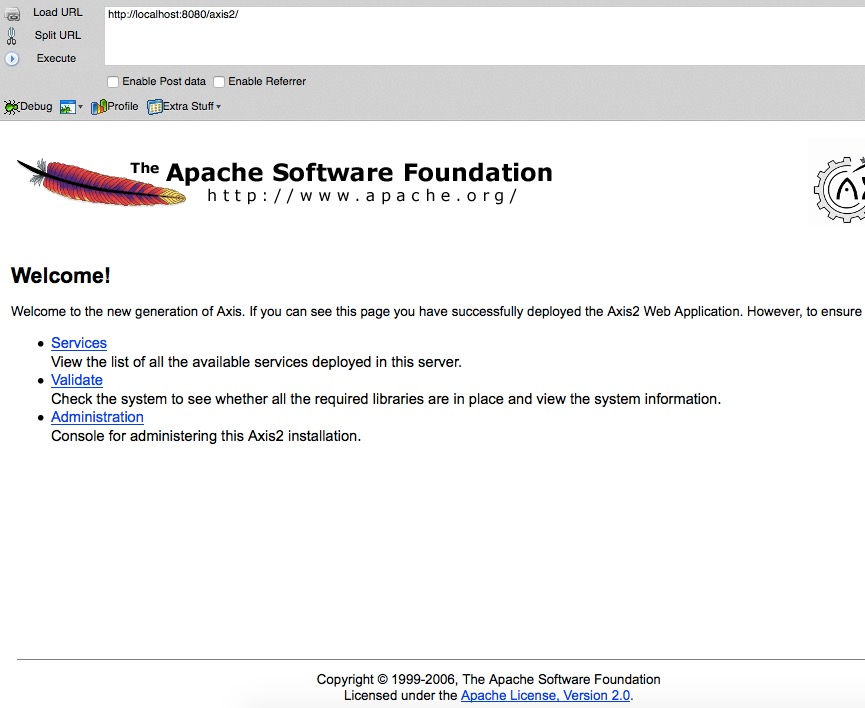Open the Extra Stuff menu

[184, 107]
